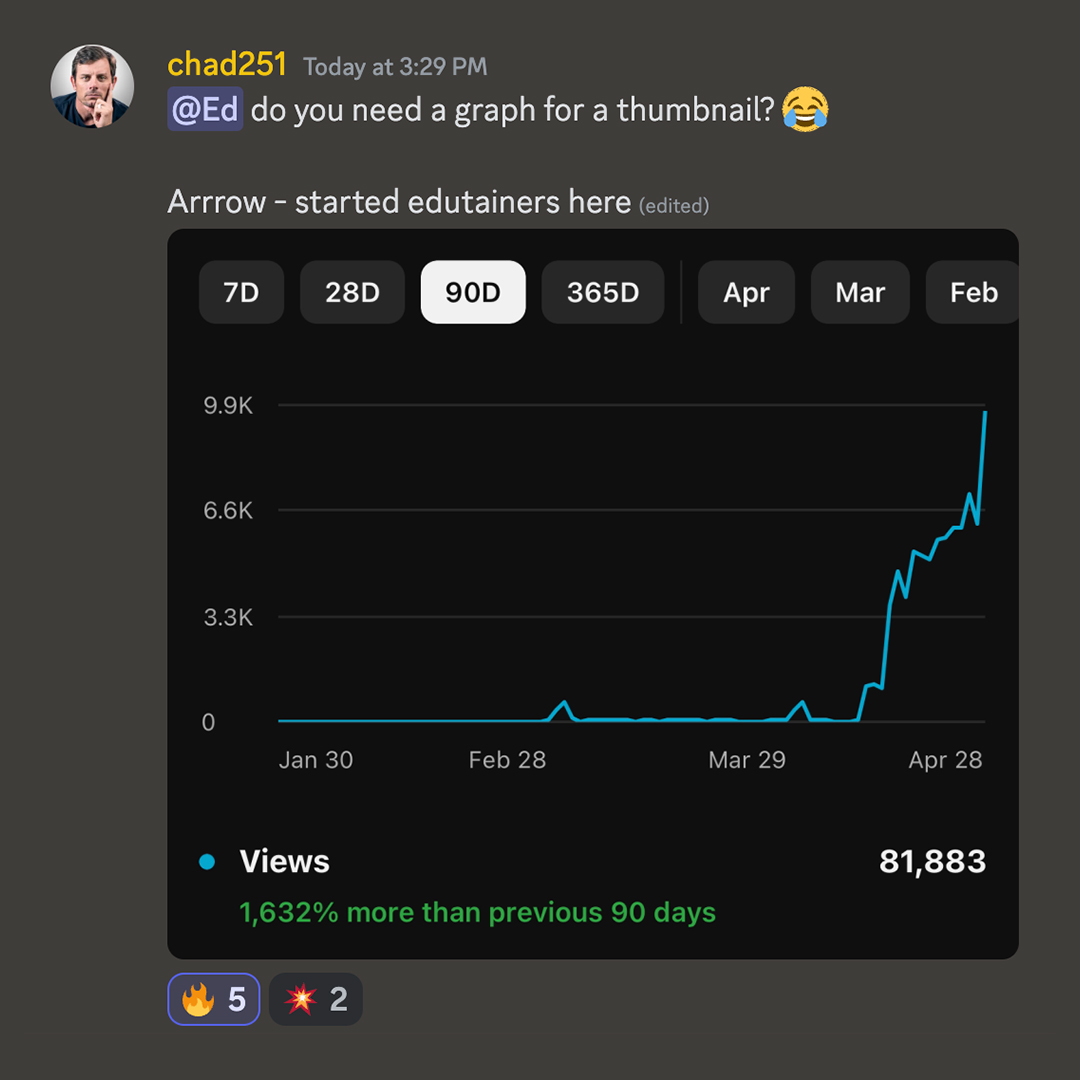Viewport: 1080px width, 1080px height.
Task: Click the peak of the graph line
Action: (x=985, y=413)
